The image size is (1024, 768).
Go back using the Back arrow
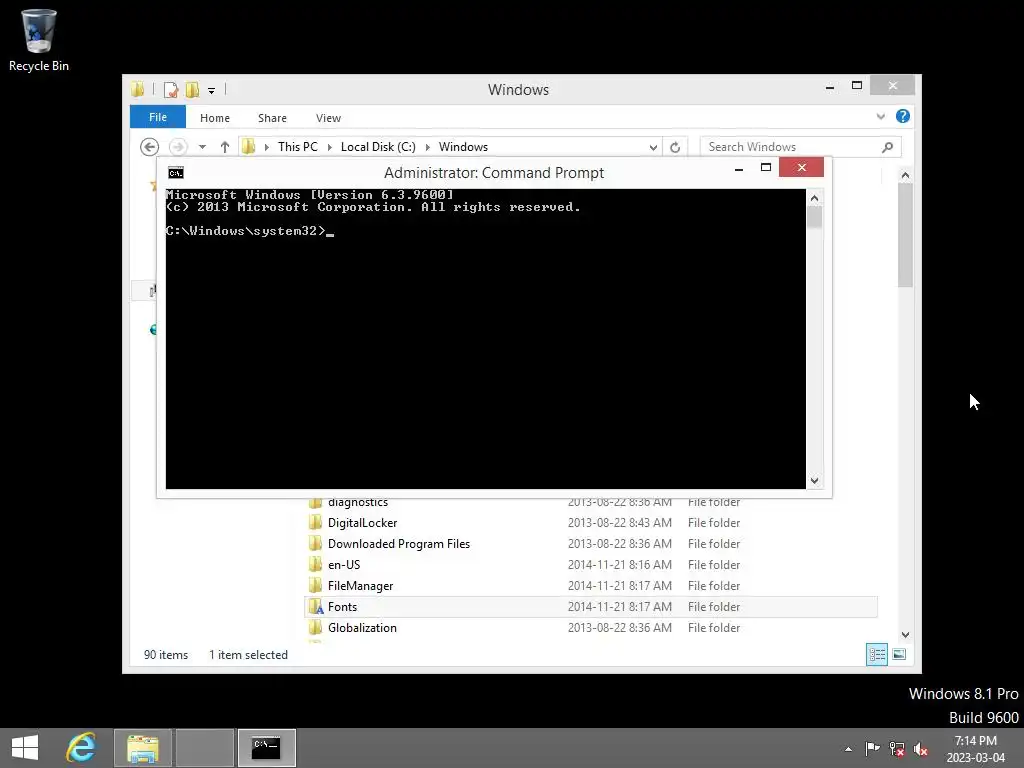point(150,147)
